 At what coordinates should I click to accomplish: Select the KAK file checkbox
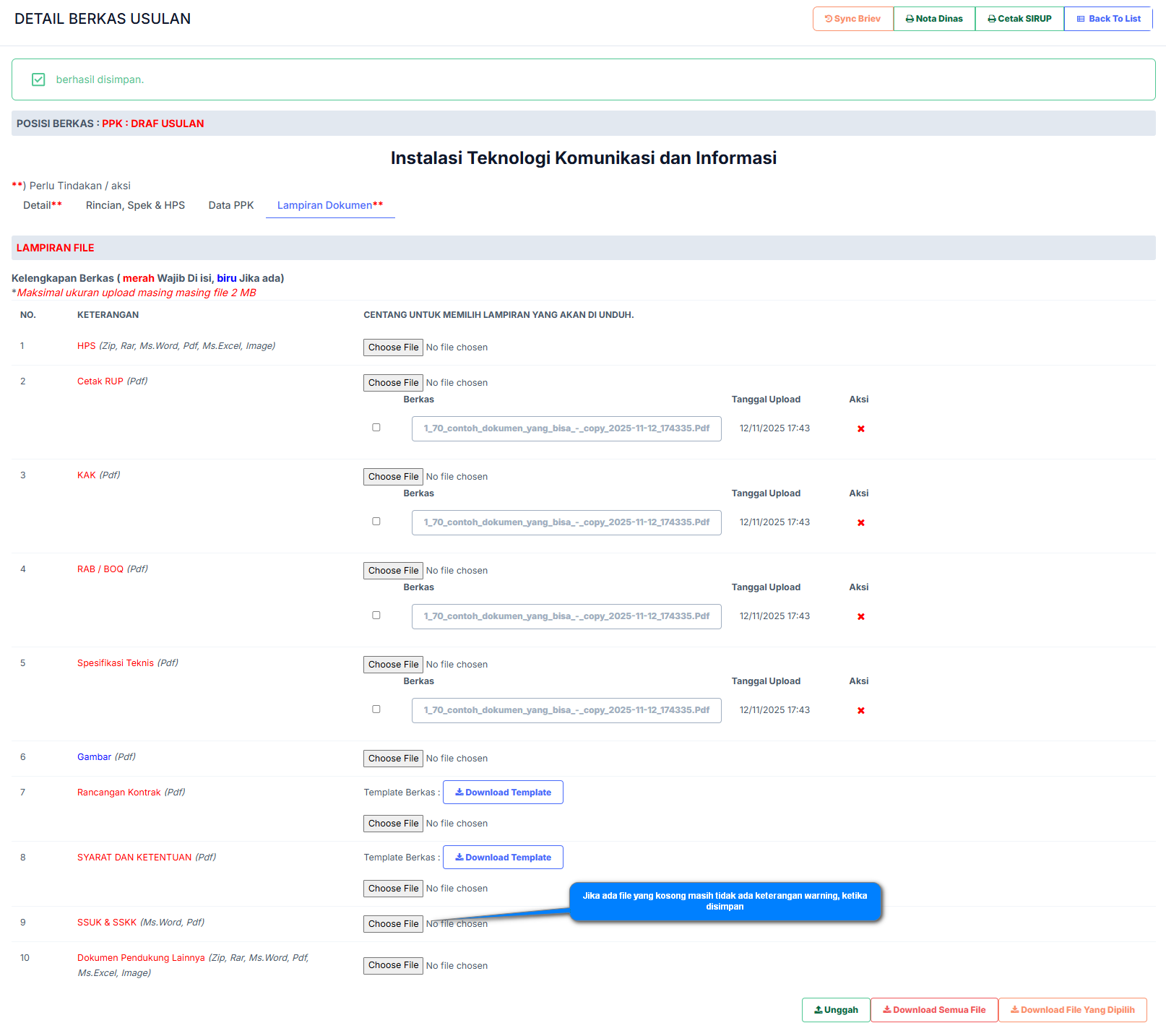tap(376, 522)
